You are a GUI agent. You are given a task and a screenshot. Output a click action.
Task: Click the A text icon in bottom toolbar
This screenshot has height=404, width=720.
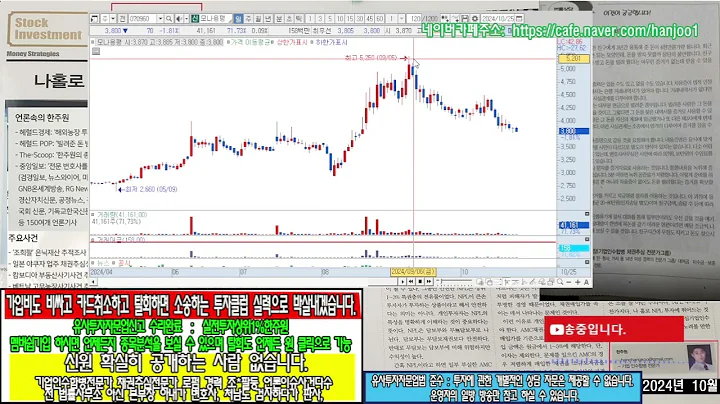point(586,282)
